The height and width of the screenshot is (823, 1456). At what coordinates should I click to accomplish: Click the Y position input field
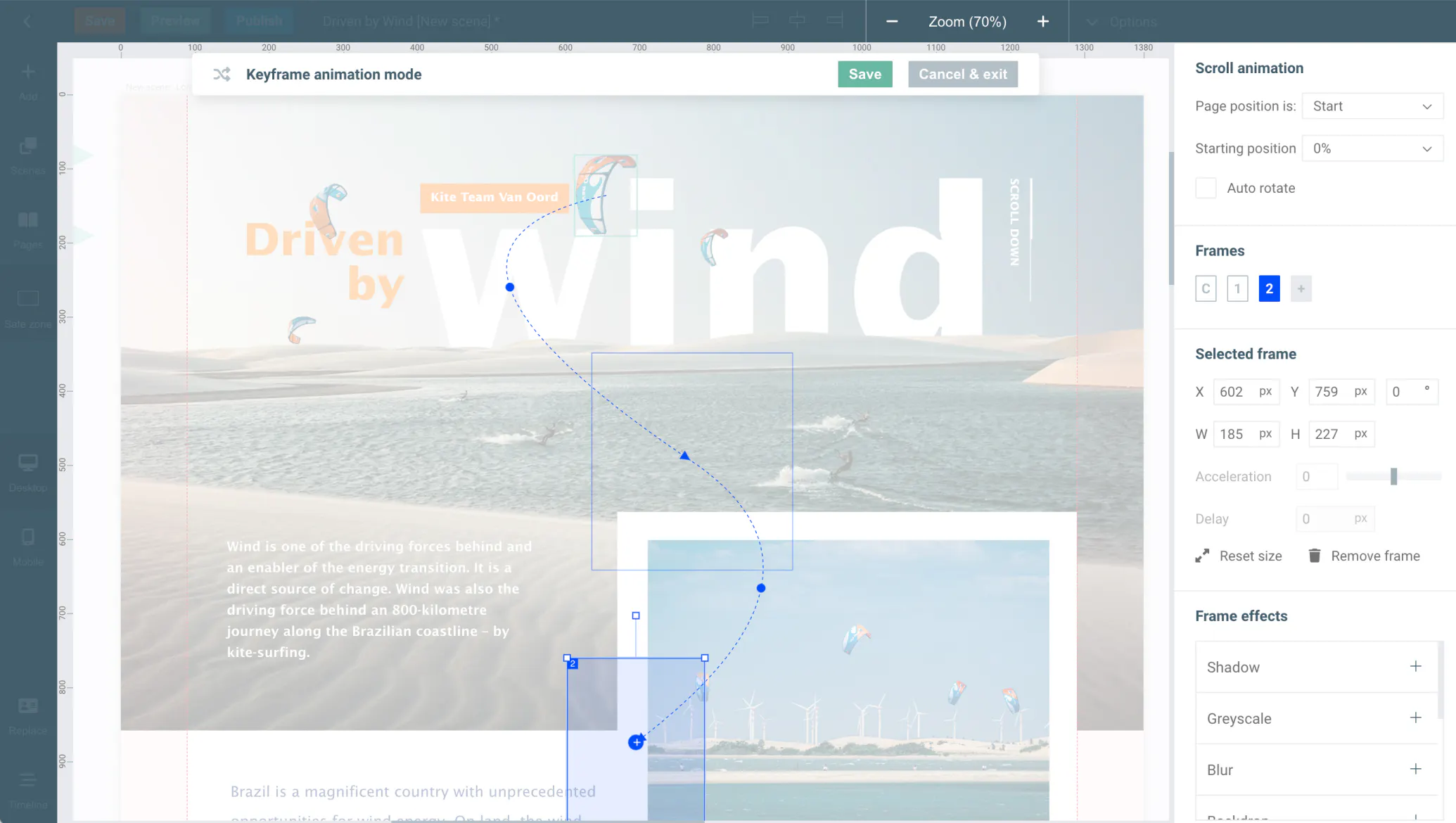(1341, 392)
